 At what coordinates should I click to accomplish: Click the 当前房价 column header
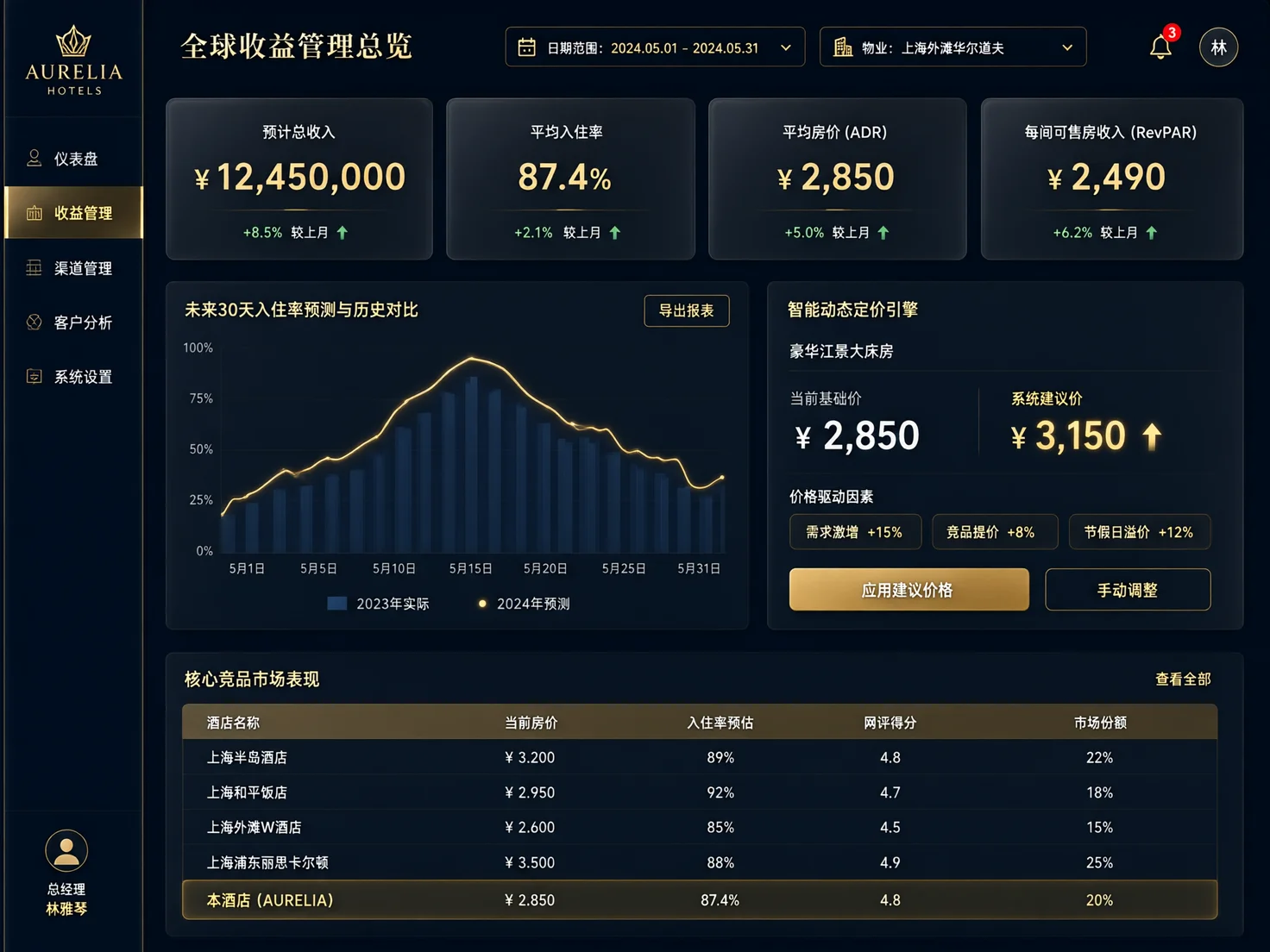[531, 723]
